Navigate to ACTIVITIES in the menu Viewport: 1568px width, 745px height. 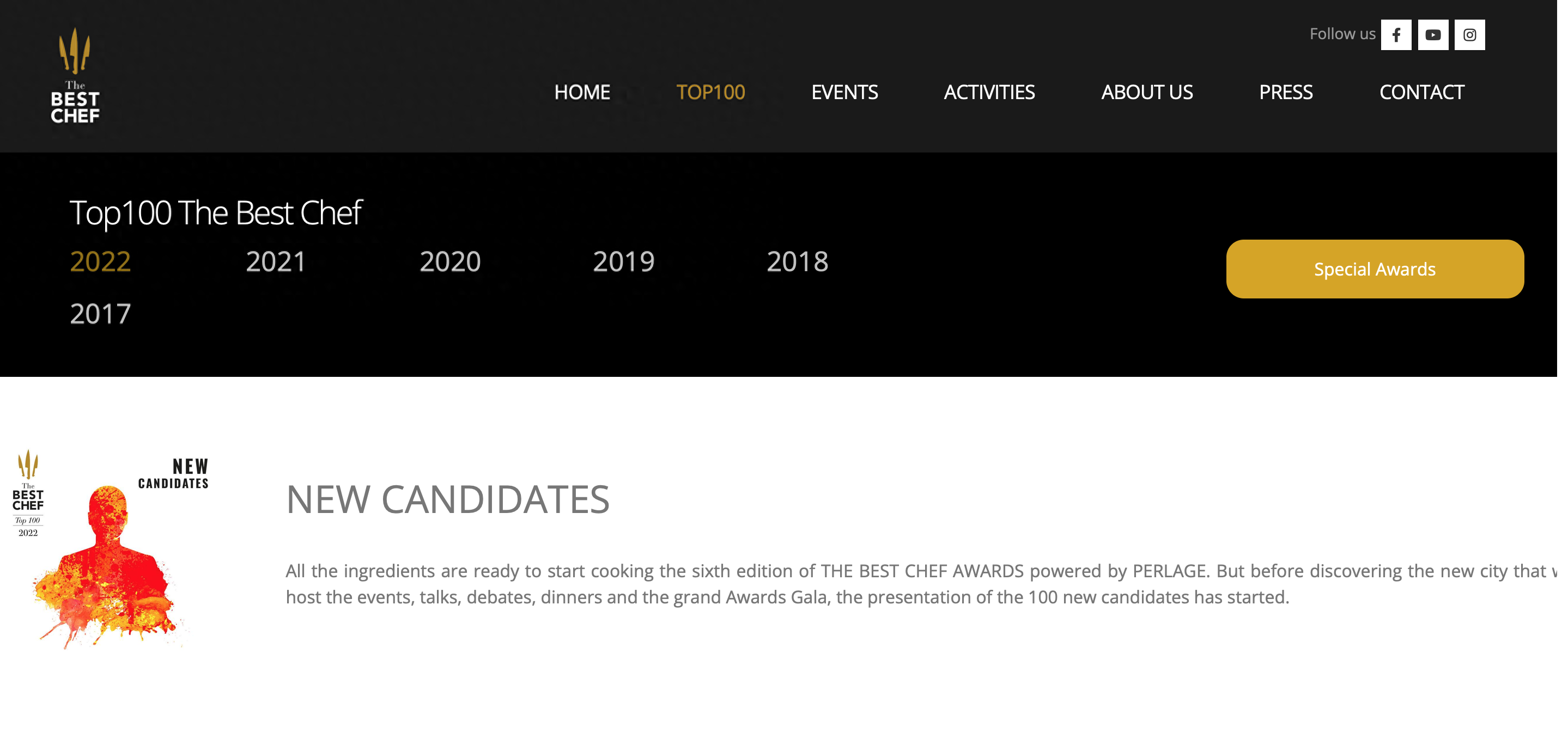click(989, 92)
